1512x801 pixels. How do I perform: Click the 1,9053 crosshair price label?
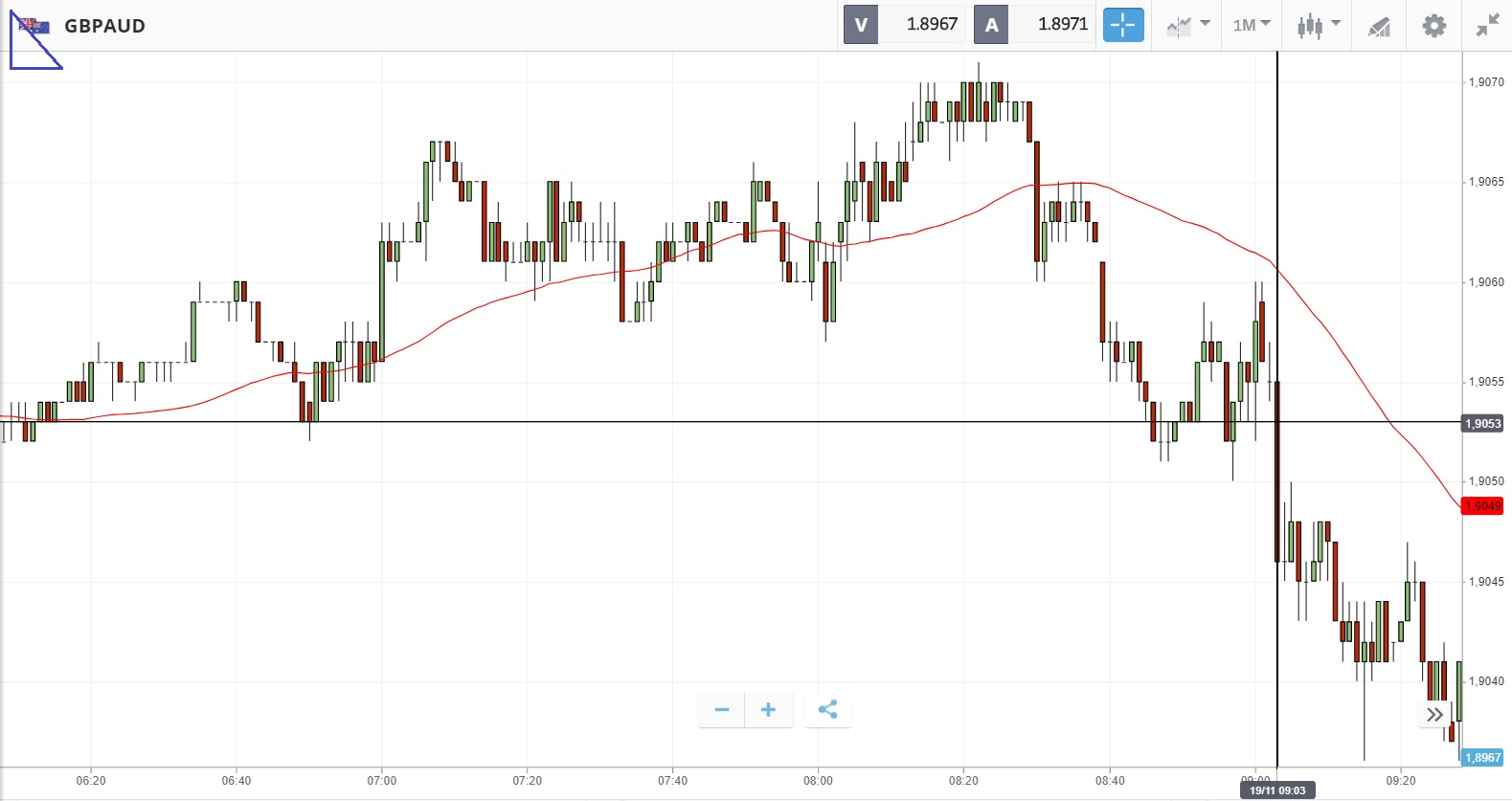point(1482,423)
